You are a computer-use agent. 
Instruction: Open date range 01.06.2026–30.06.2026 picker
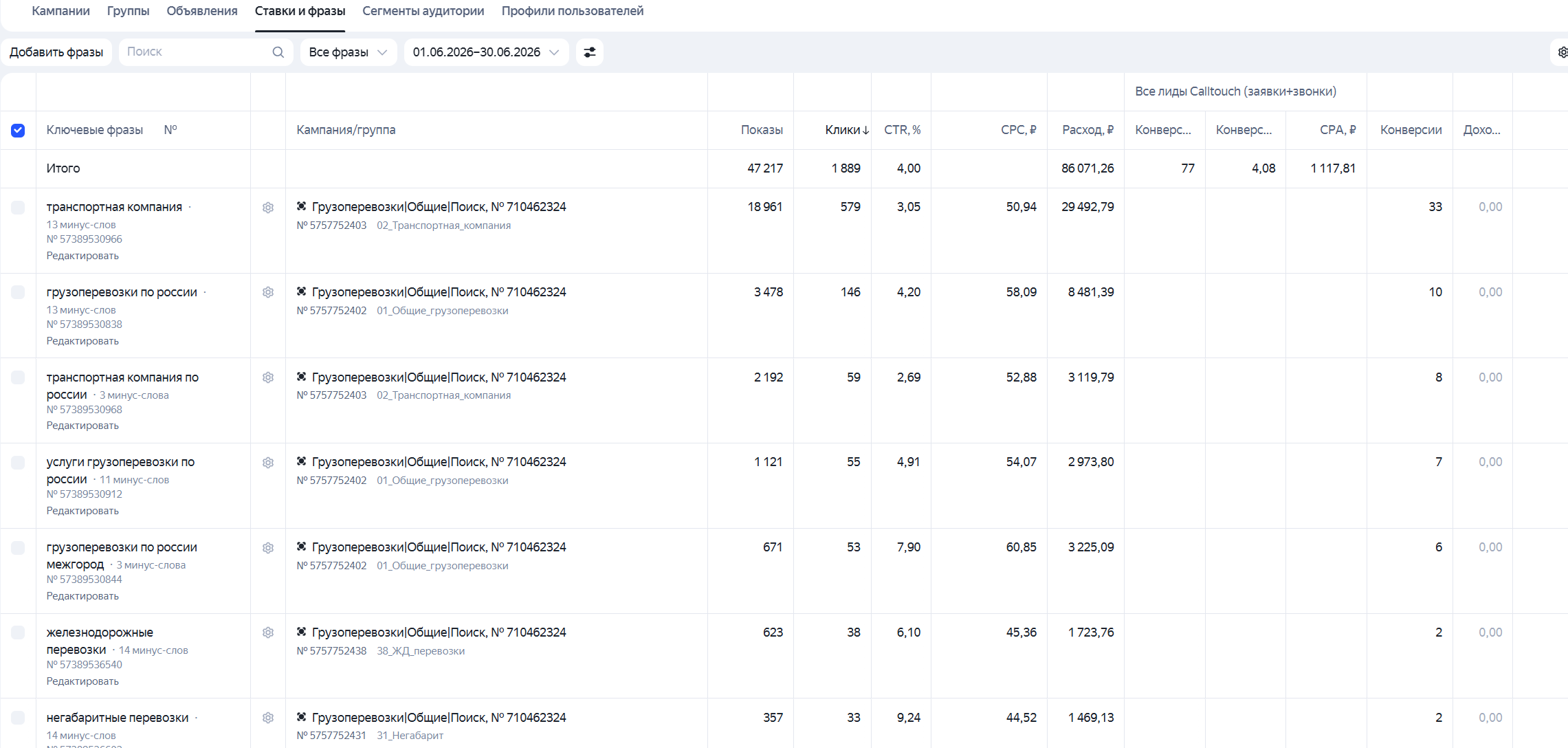[486, 52]
